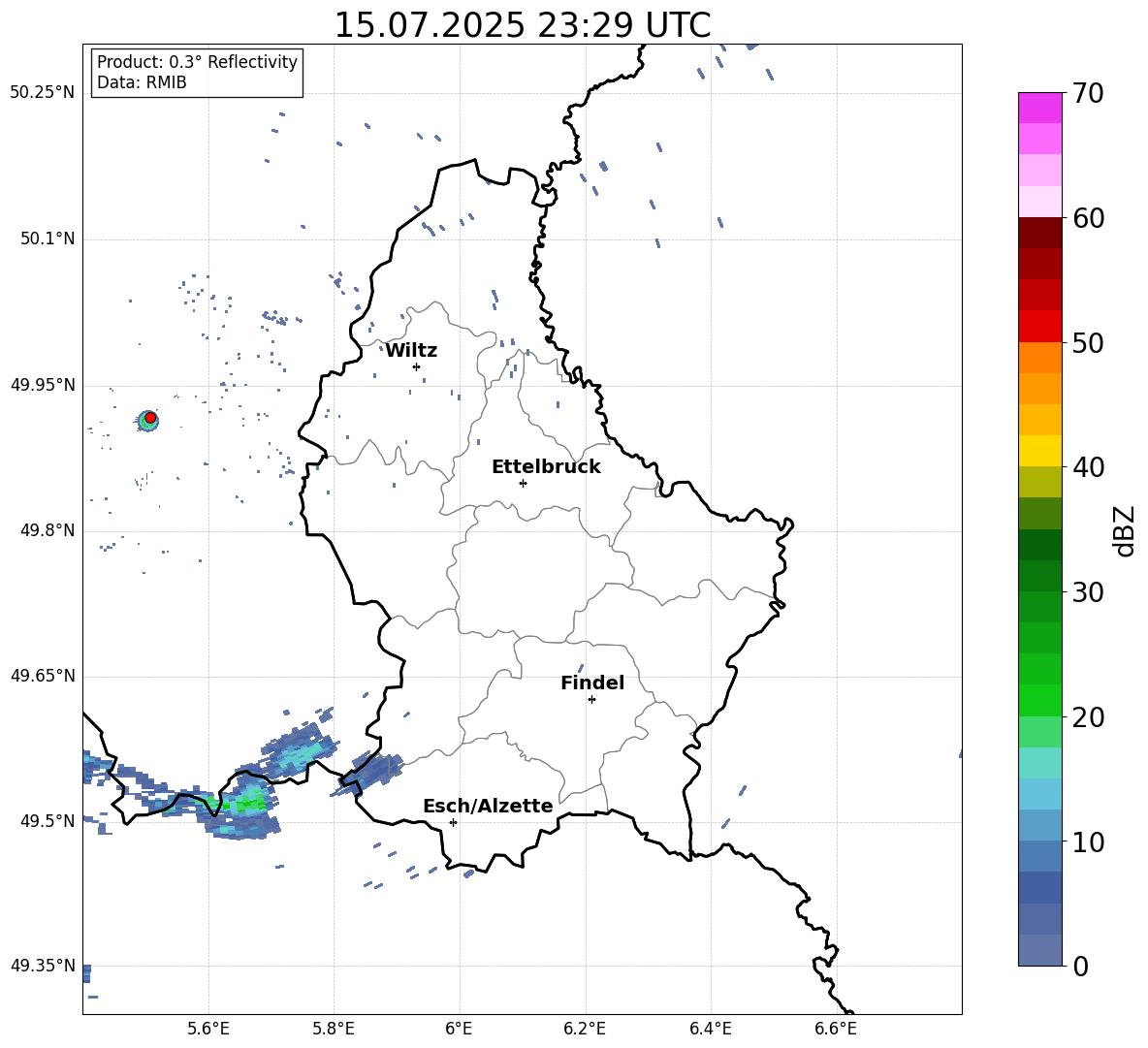Click the 49.8°N latitude label
The width and height of the screenshot is (1148, 1048).
click(x=48, y=530)
